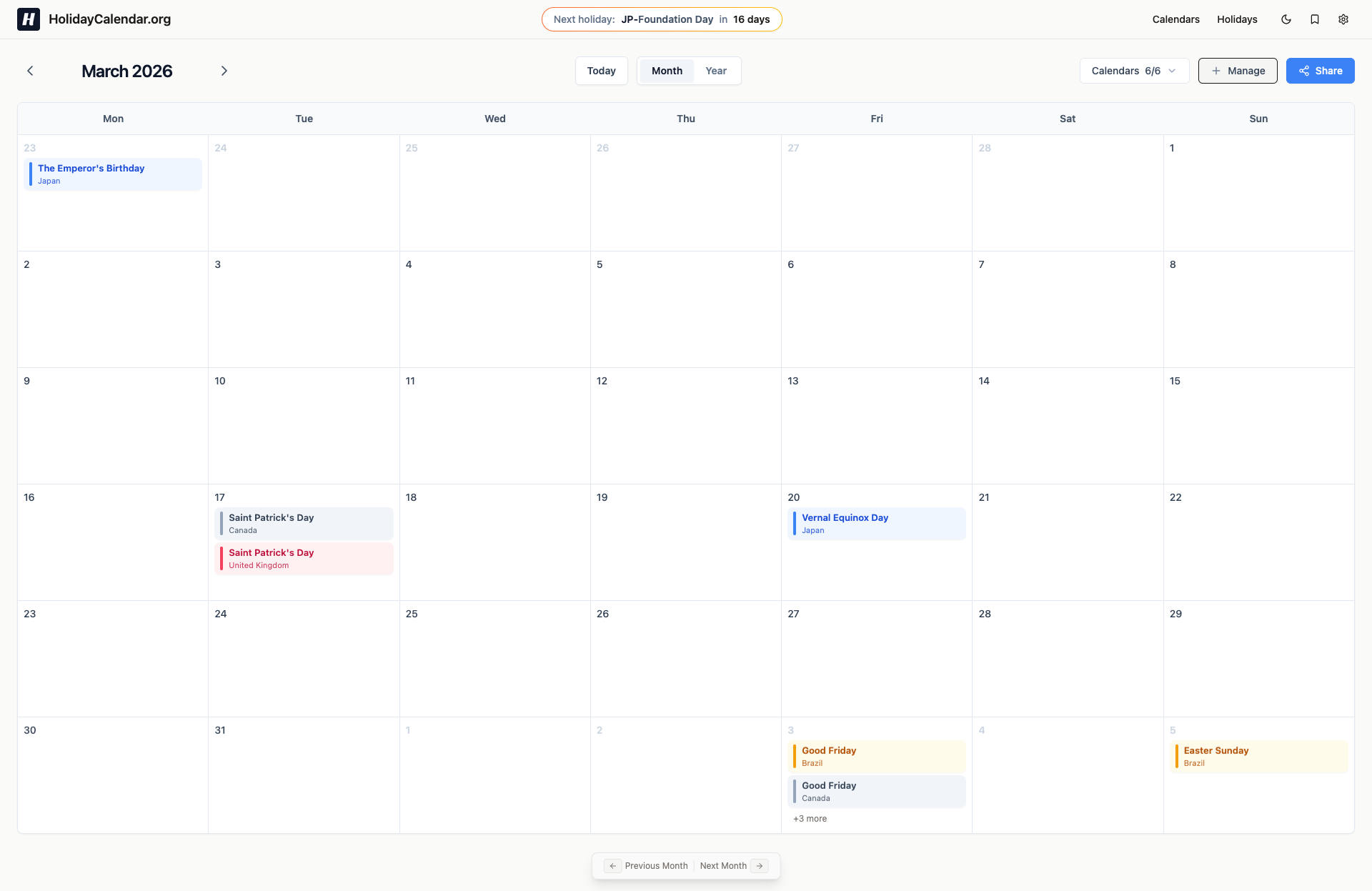Image resolution: width=1372 pixels, height=891 pixels.
Task: Click the Share button
Action: click(x=1320, y=71)
